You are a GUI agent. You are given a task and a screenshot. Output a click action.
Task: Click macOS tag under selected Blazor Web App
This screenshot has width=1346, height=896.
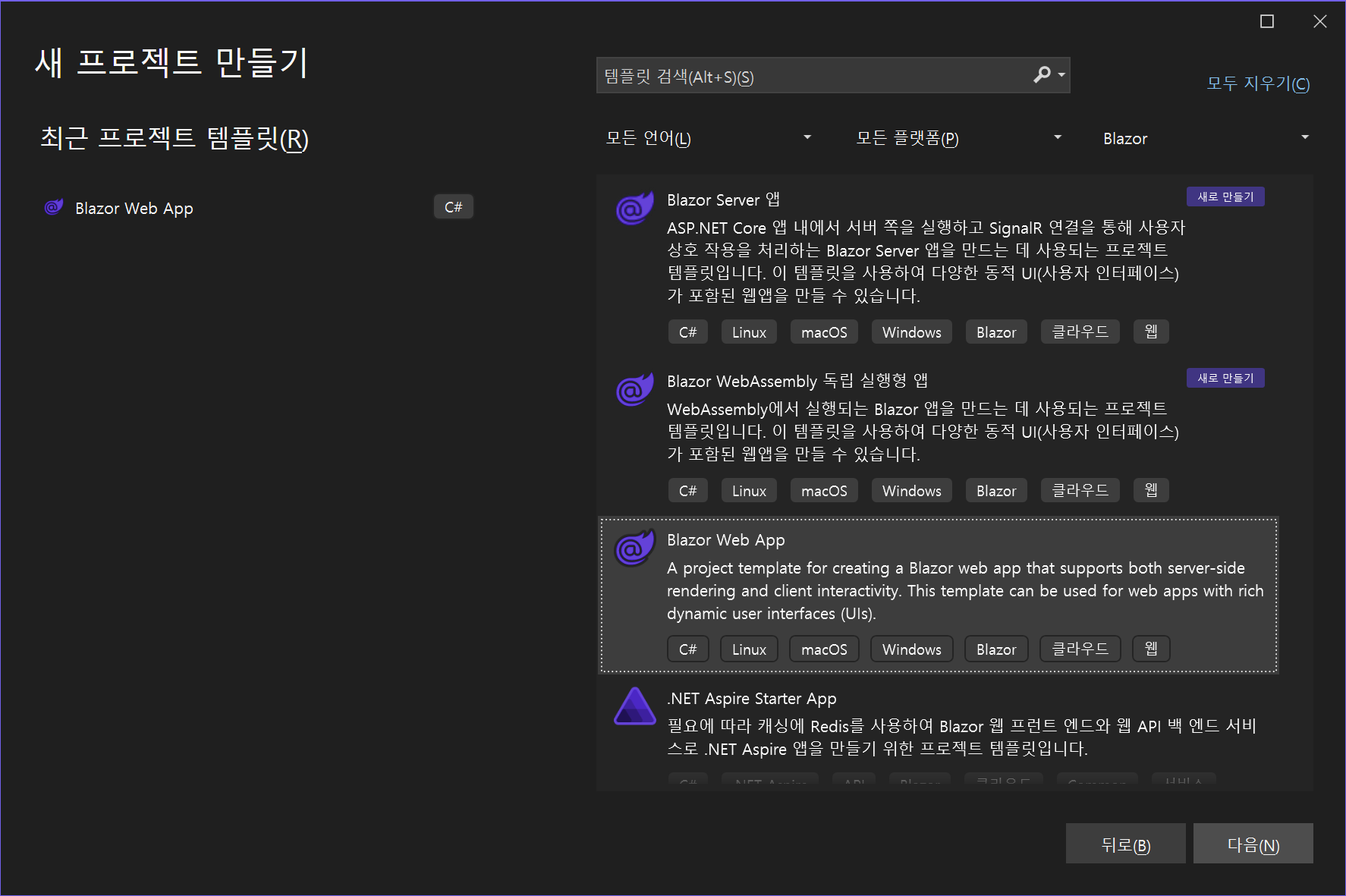point(824,649)
